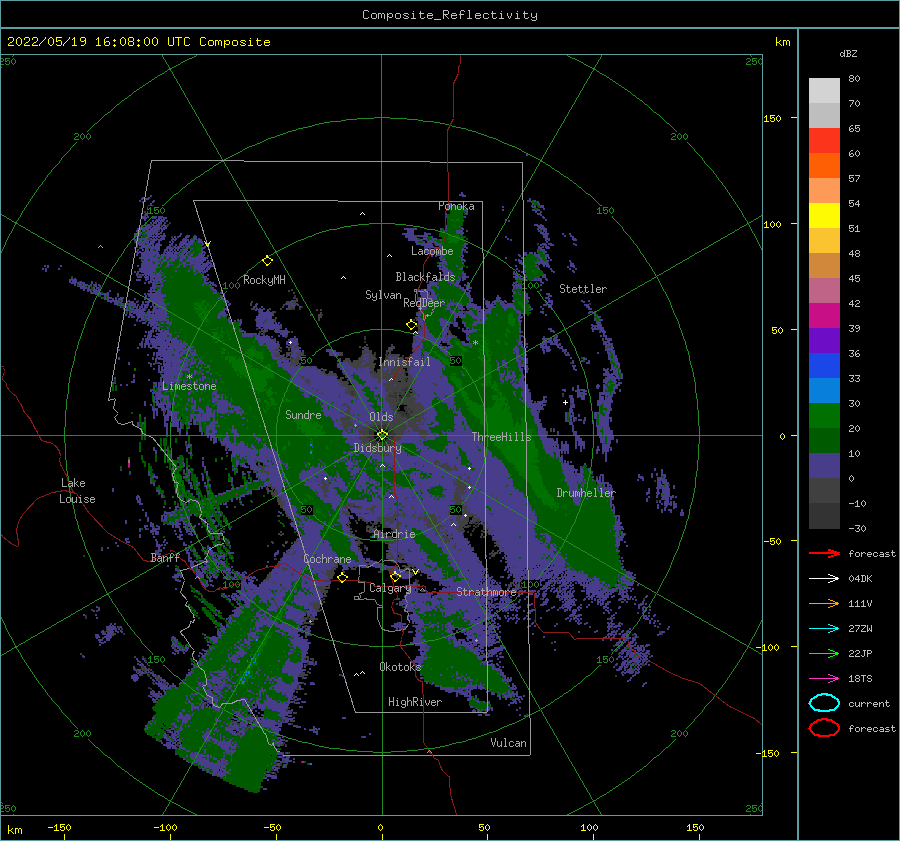Image resolution: width=900 pixels, height=841 pixels.
Task: Click the yellow diamond marker above Calgary
Action: point(395,576)
